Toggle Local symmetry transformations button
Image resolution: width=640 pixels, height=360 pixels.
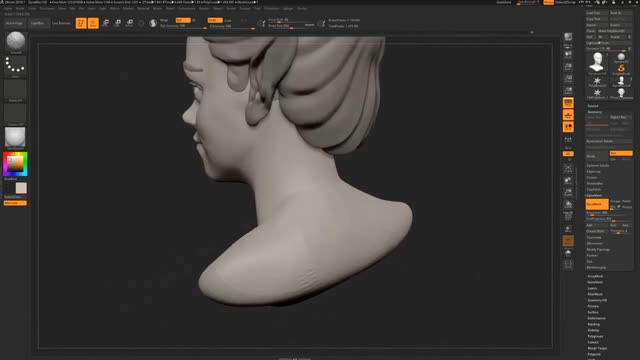tap(568, 127)
